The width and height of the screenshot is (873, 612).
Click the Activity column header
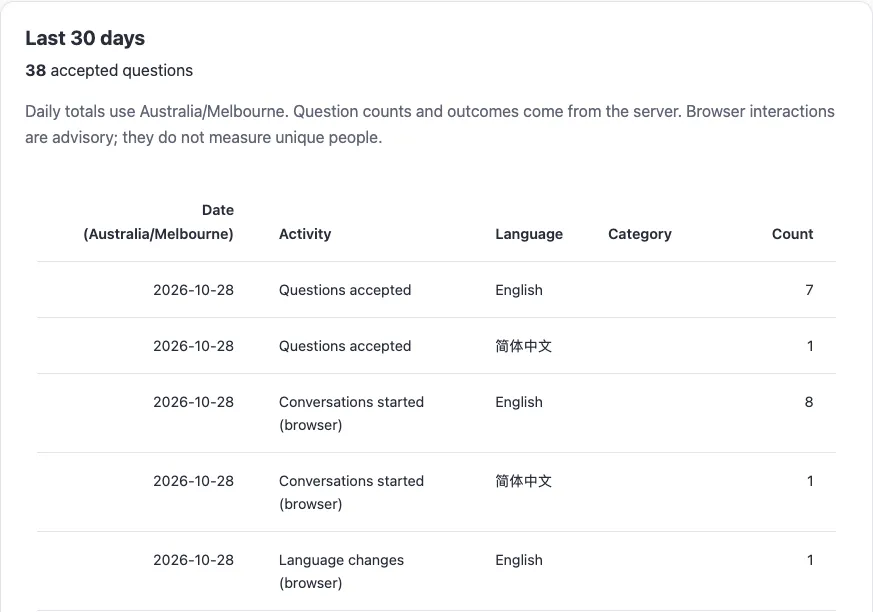(x=305, y=234)
